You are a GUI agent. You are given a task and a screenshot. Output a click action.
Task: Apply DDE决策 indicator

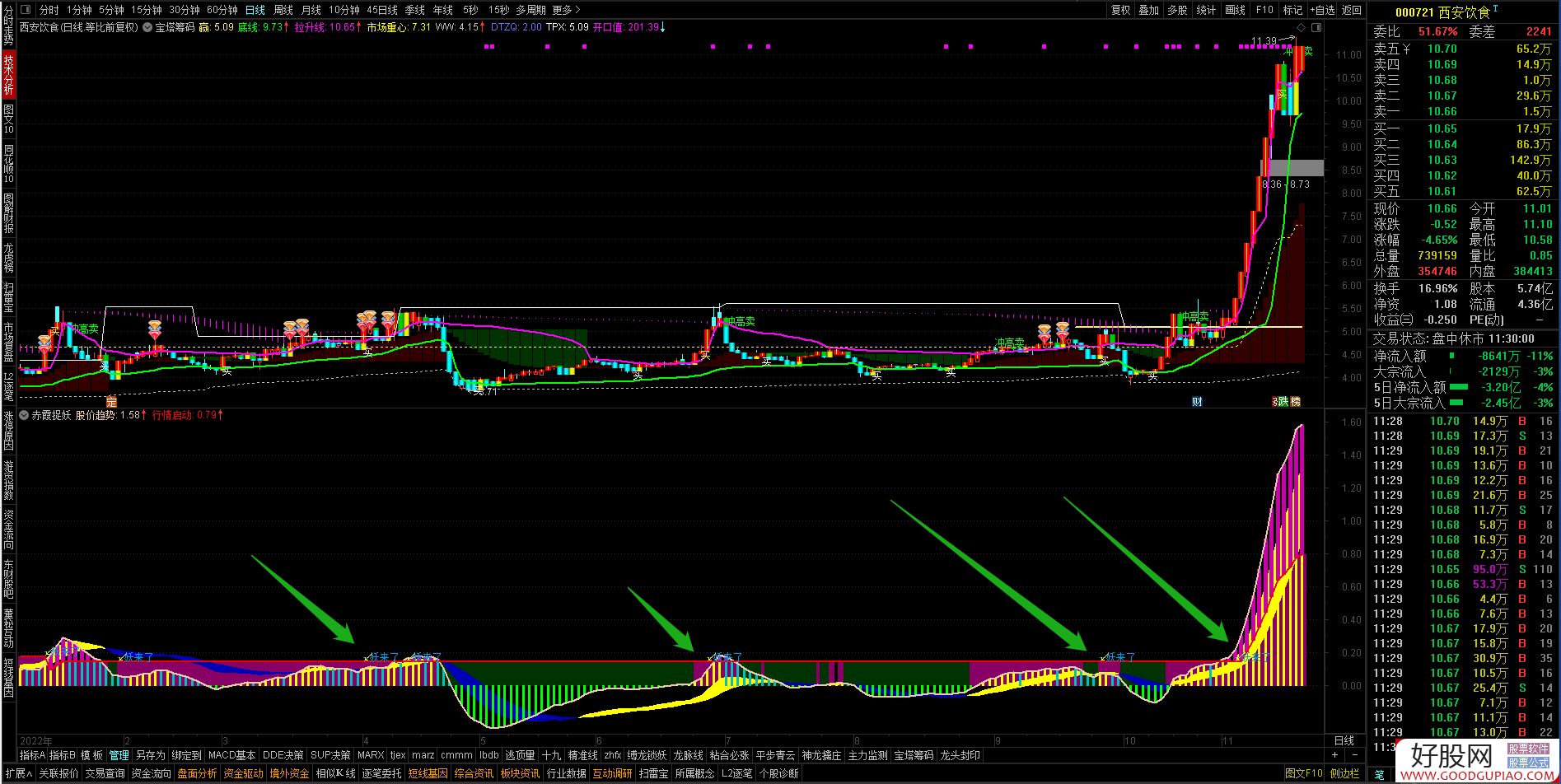283,755
